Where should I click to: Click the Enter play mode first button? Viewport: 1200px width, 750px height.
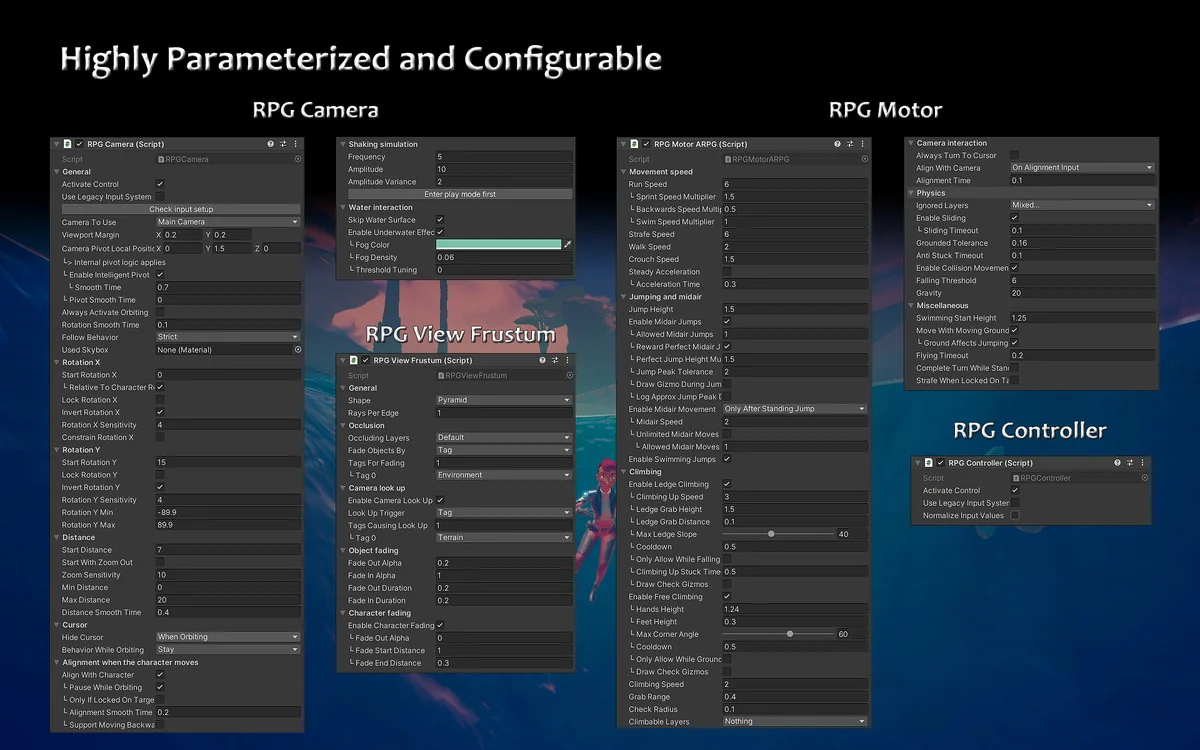tap(460, 194)
